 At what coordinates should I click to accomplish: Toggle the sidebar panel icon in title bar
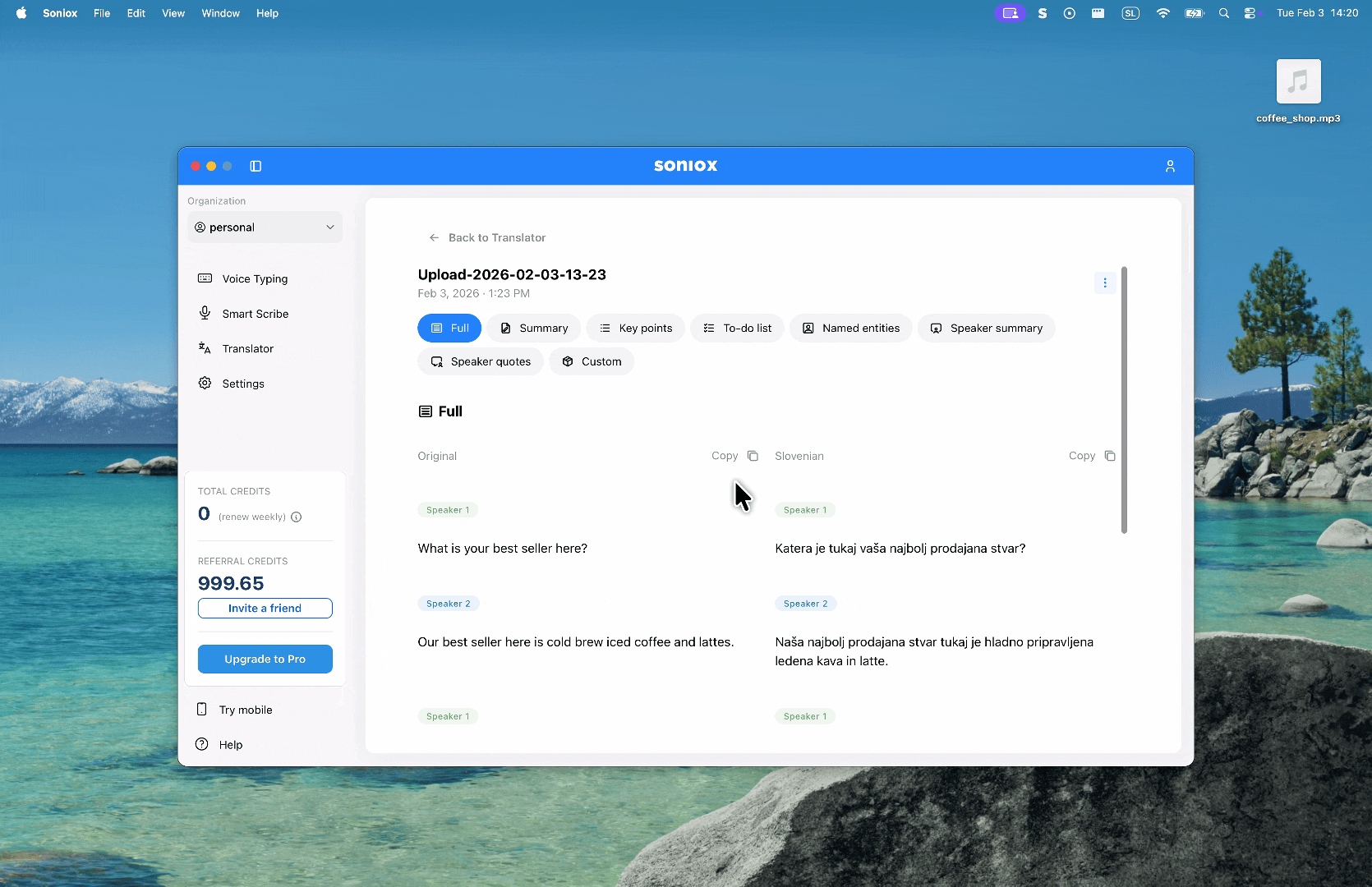click(256, 166)
